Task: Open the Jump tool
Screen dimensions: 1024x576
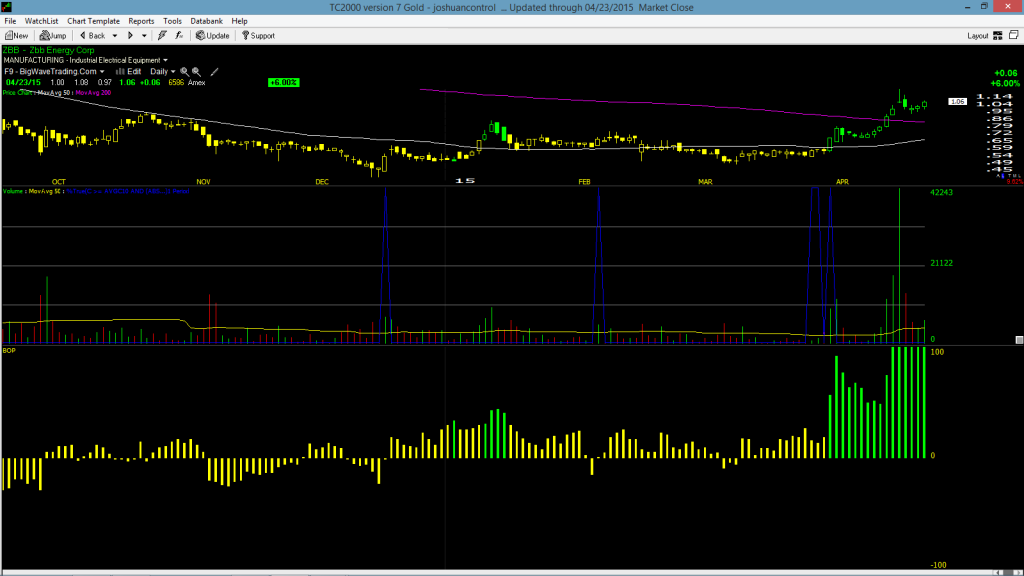Action: coord(53,36)
